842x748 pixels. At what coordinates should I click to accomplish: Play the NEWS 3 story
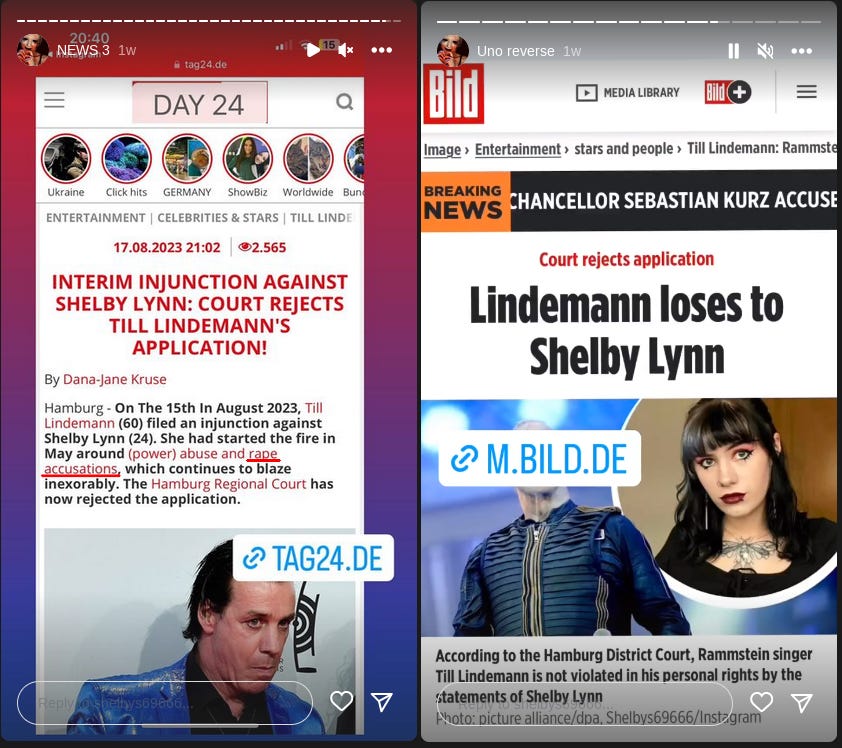click(312, 50)
